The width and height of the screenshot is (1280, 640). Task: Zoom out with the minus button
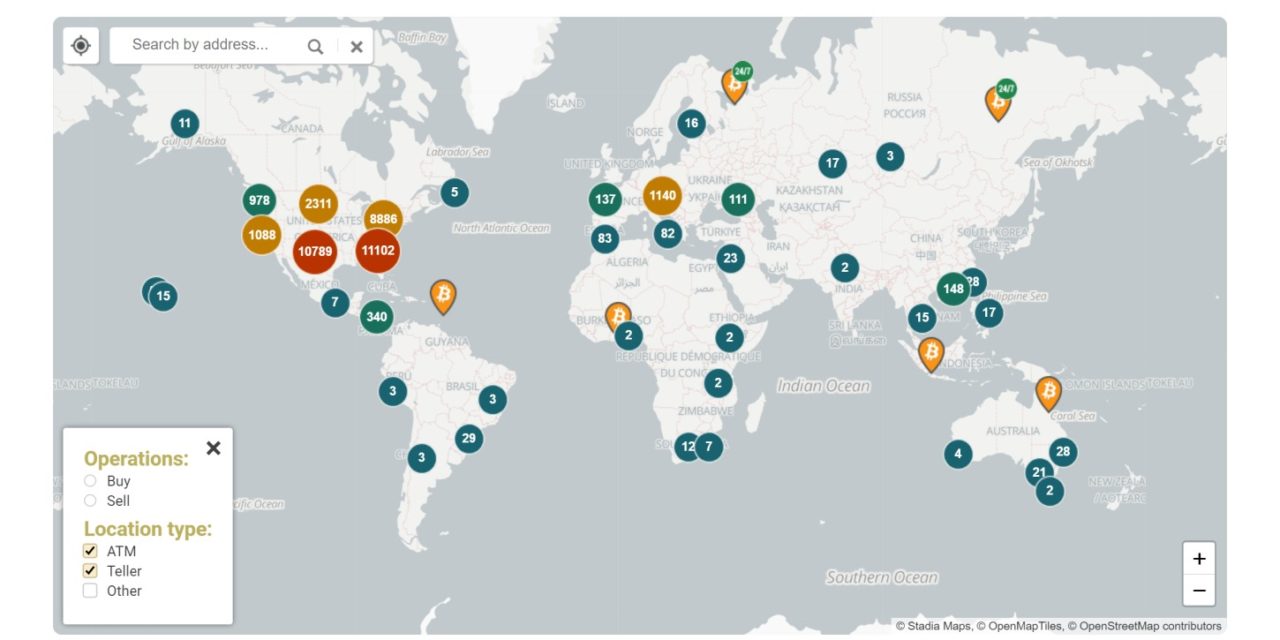pos(1199,590)
